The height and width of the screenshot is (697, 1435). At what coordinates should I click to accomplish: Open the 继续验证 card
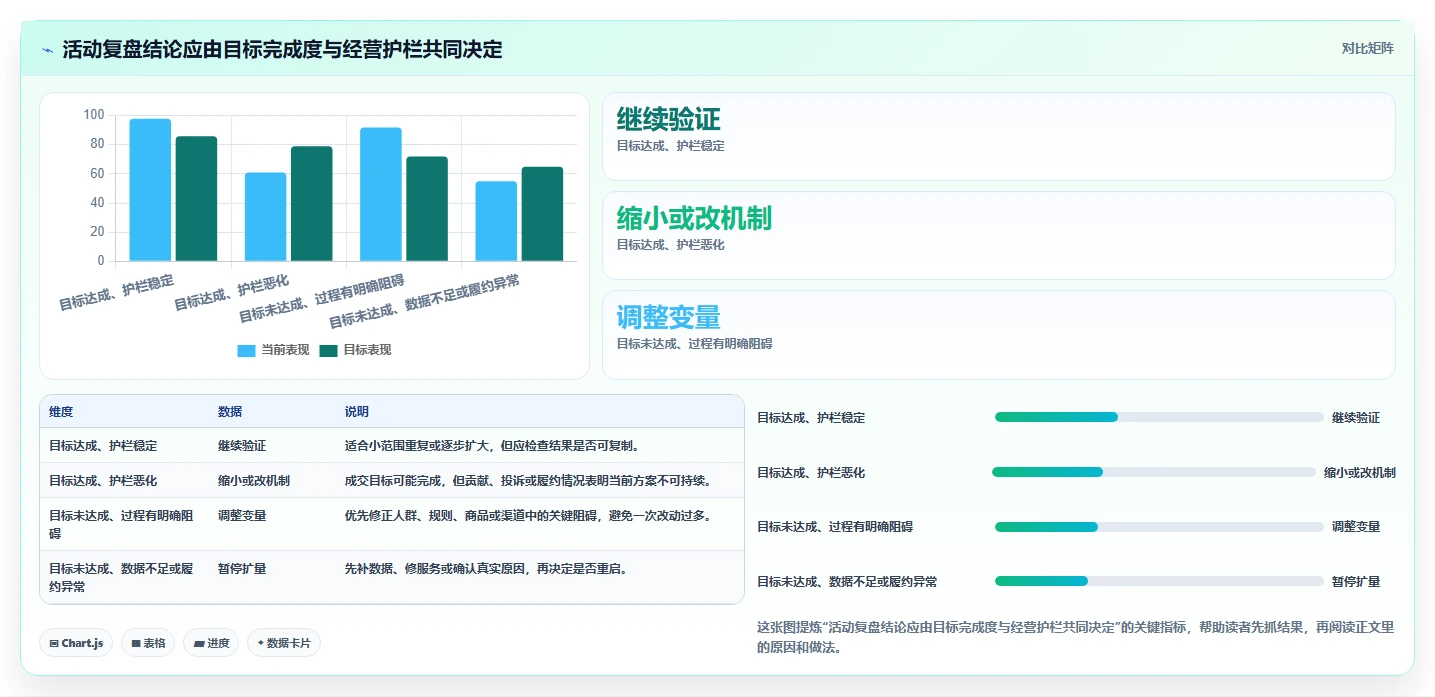point(998,136)
